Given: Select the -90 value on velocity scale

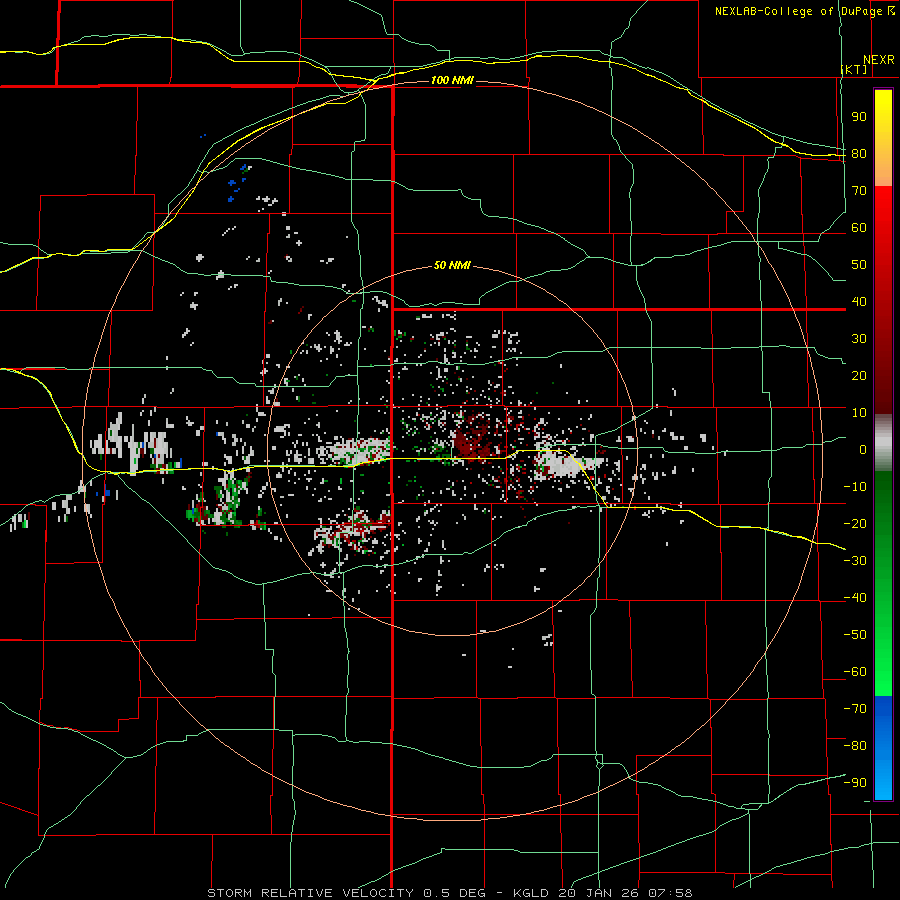Looking at the screenshot, I should point(855,782).
